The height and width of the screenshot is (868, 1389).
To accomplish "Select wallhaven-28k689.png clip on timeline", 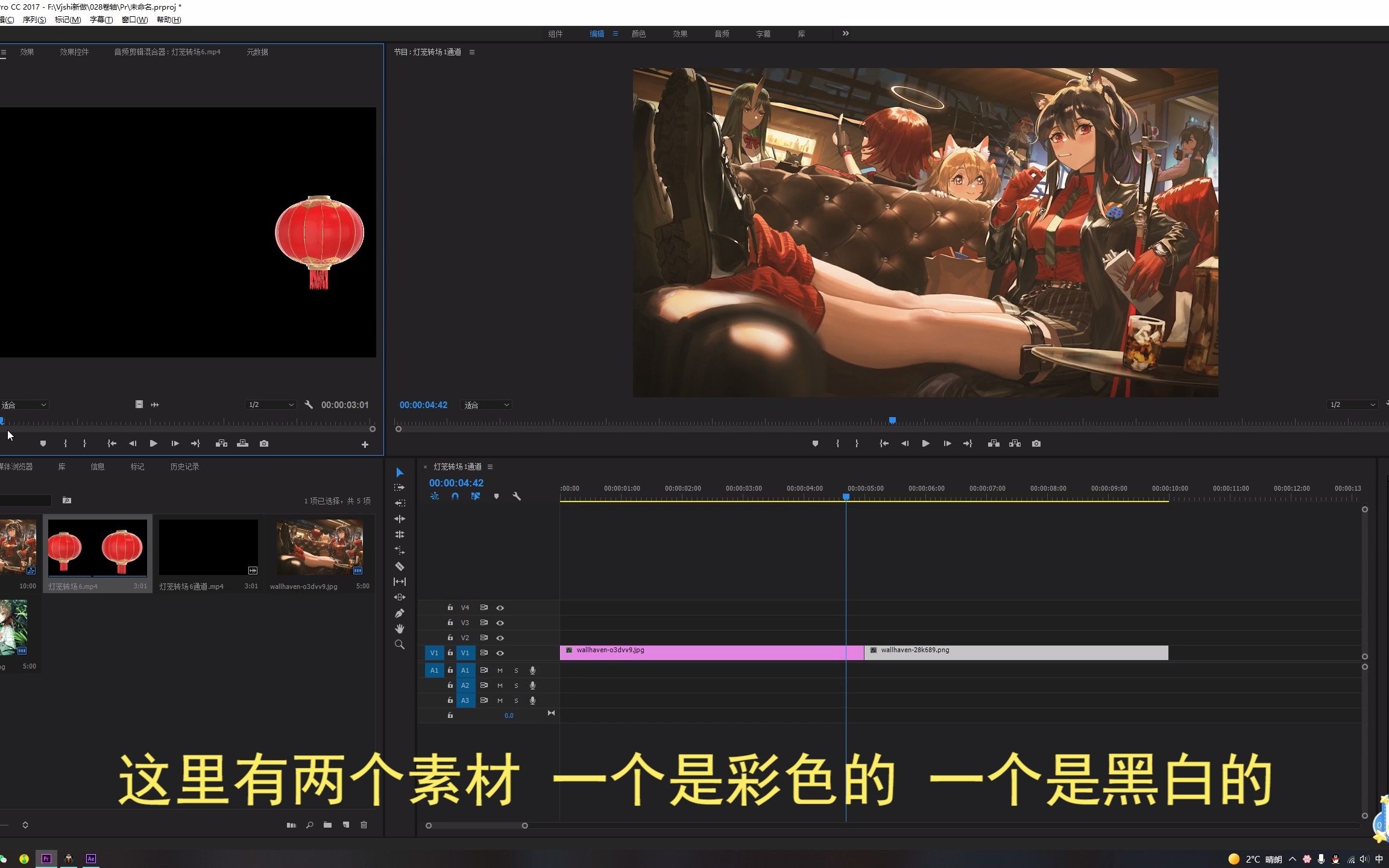I will point(1016,652).
